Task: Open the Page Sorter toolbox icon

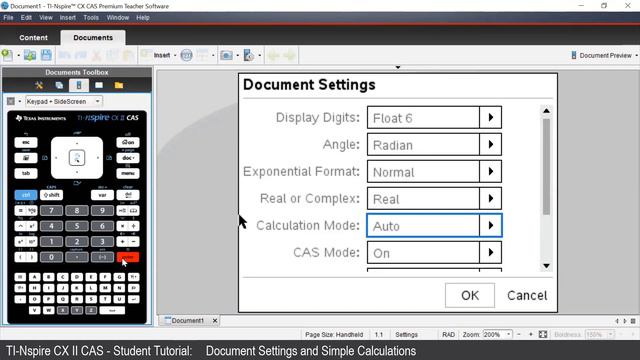Action: [x=59, y=85]
